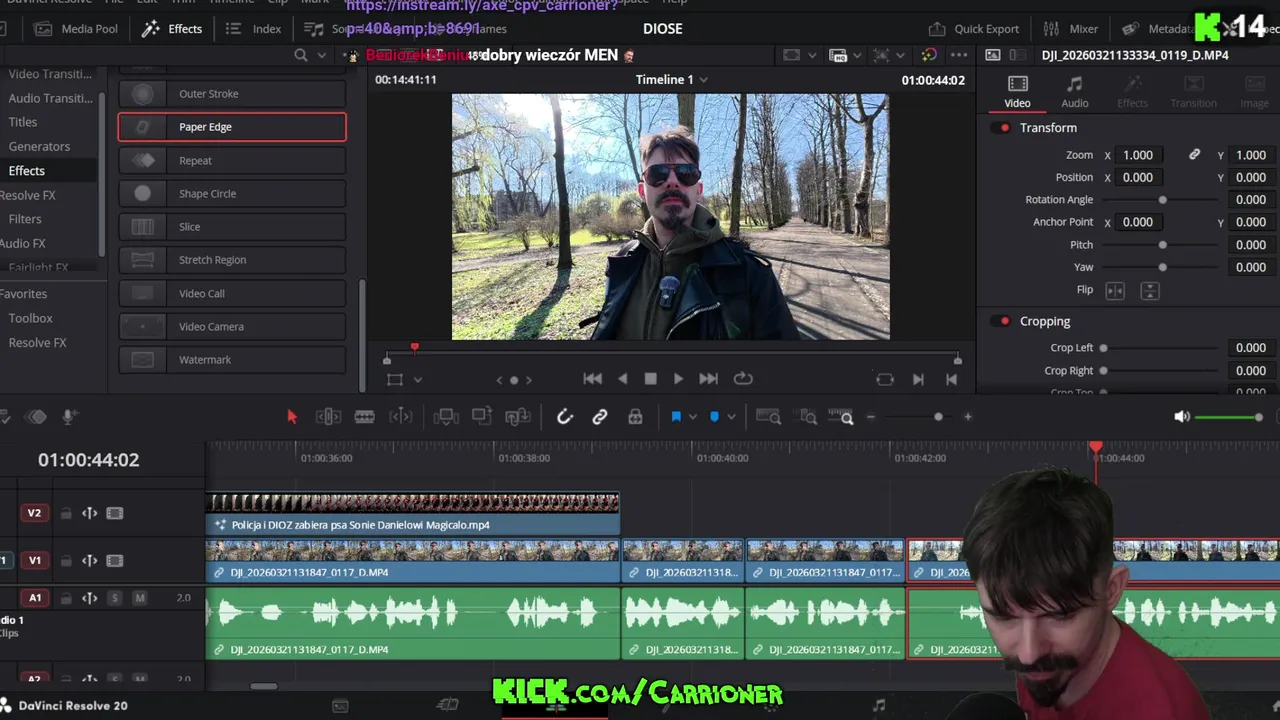This screenshot has height=720, width=1280.
Task: Go to previous clip edit point
Action: tap(951, 379)
